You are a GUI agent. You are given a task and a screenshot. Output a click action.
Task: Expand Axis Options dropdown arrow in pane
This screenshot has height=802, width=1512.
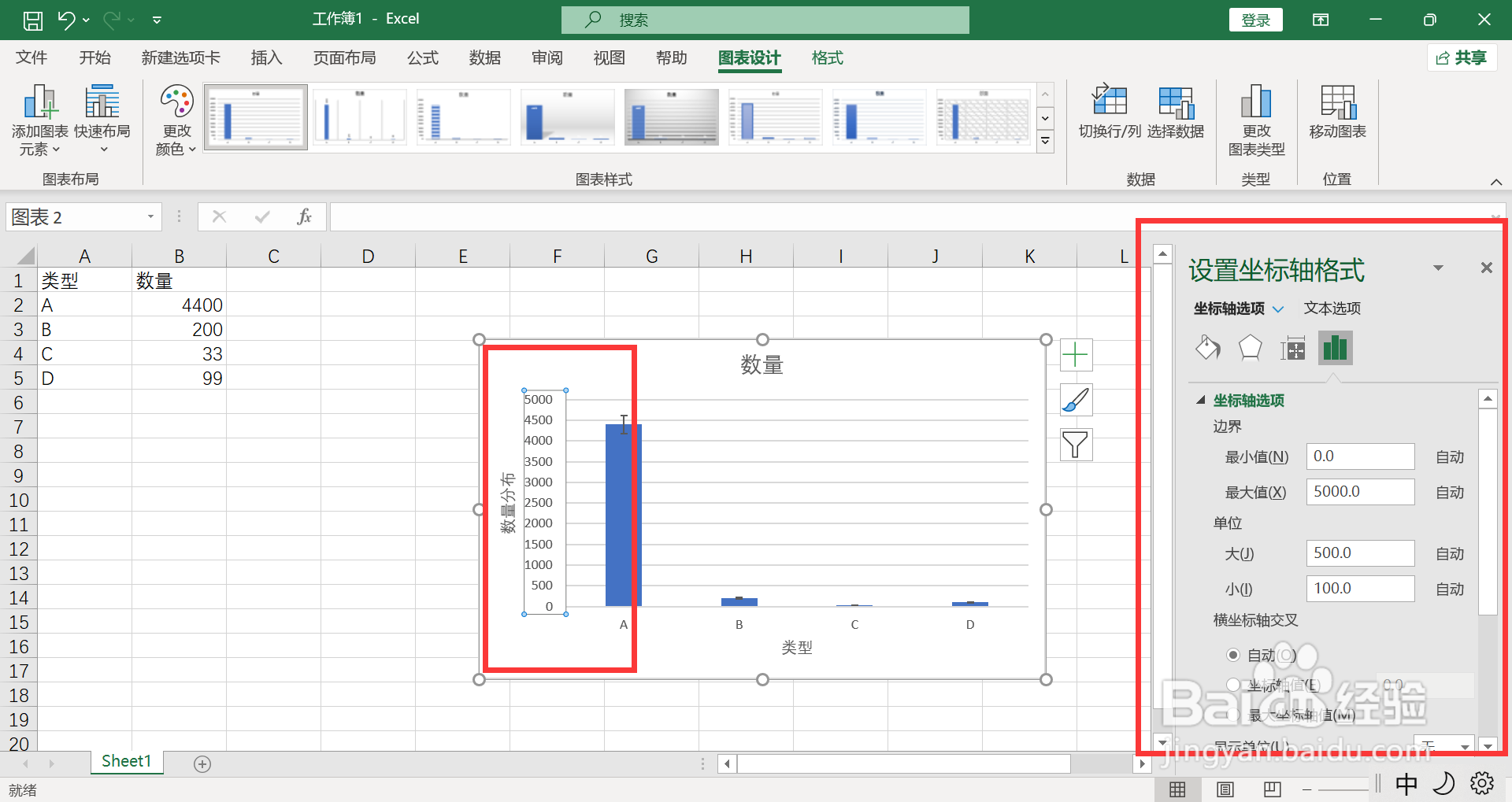(1278, 309)
